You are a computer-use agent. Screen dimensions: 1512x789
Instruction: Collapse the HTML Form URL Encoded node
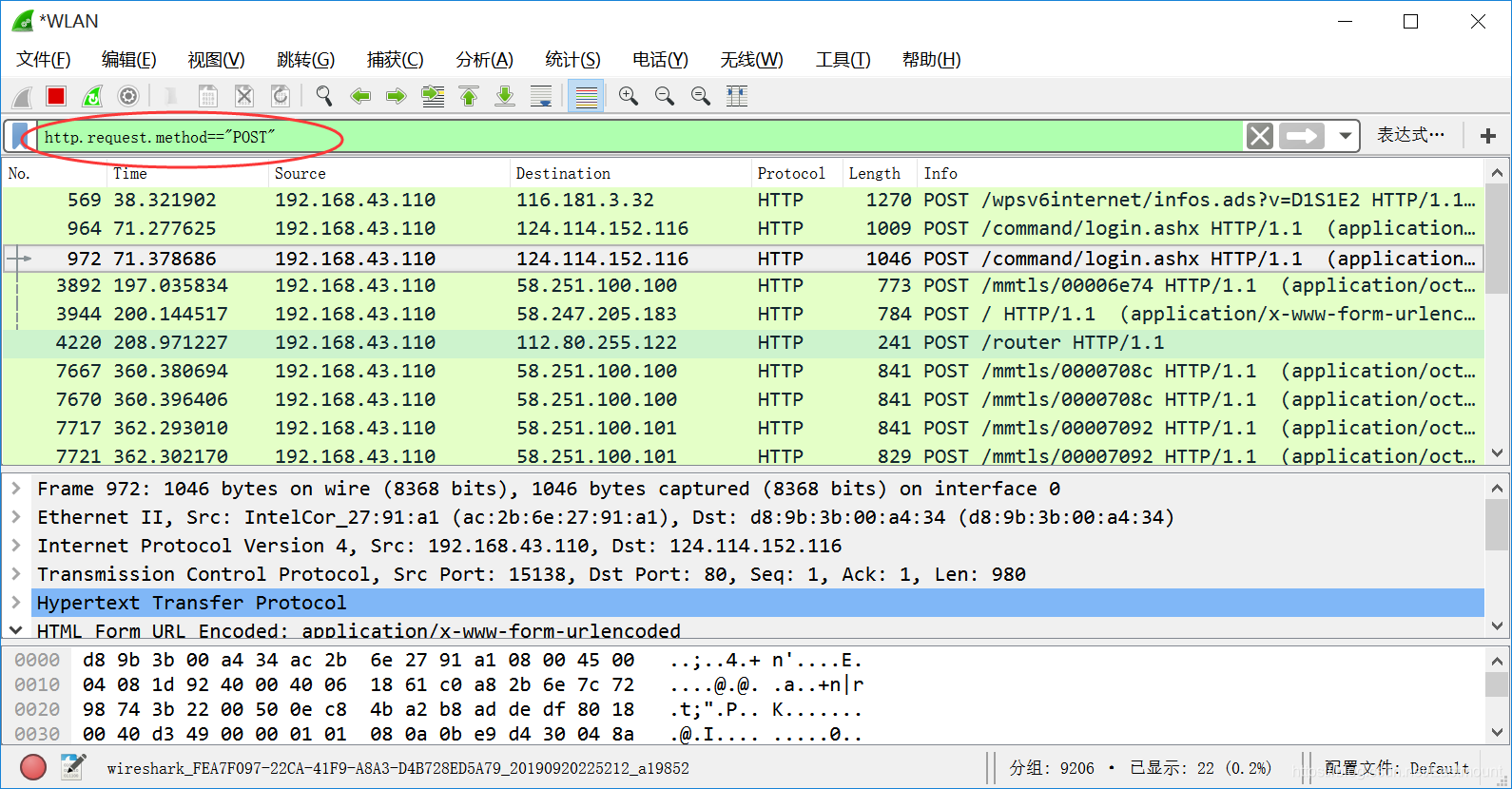pos(16,630)
